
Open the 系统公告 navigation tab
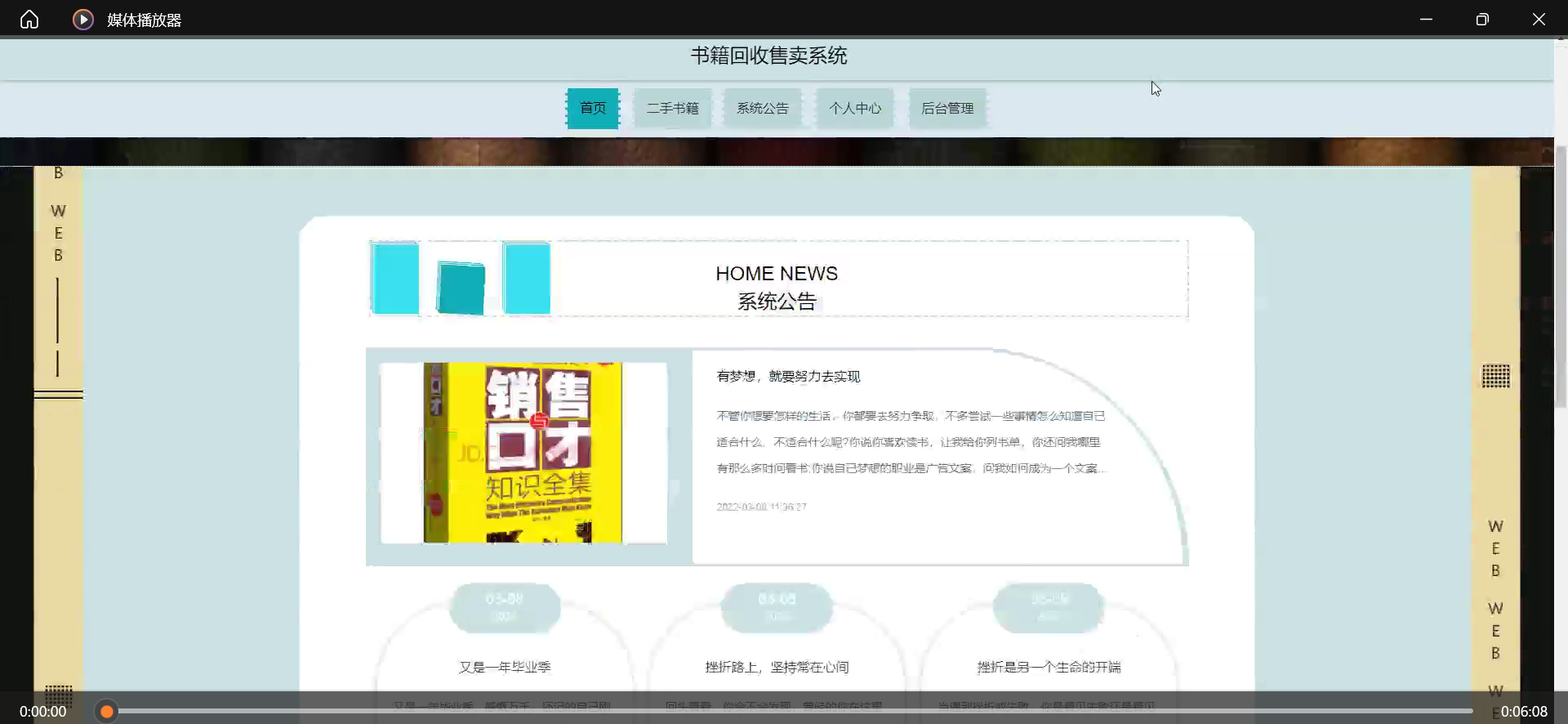(763, 108)
